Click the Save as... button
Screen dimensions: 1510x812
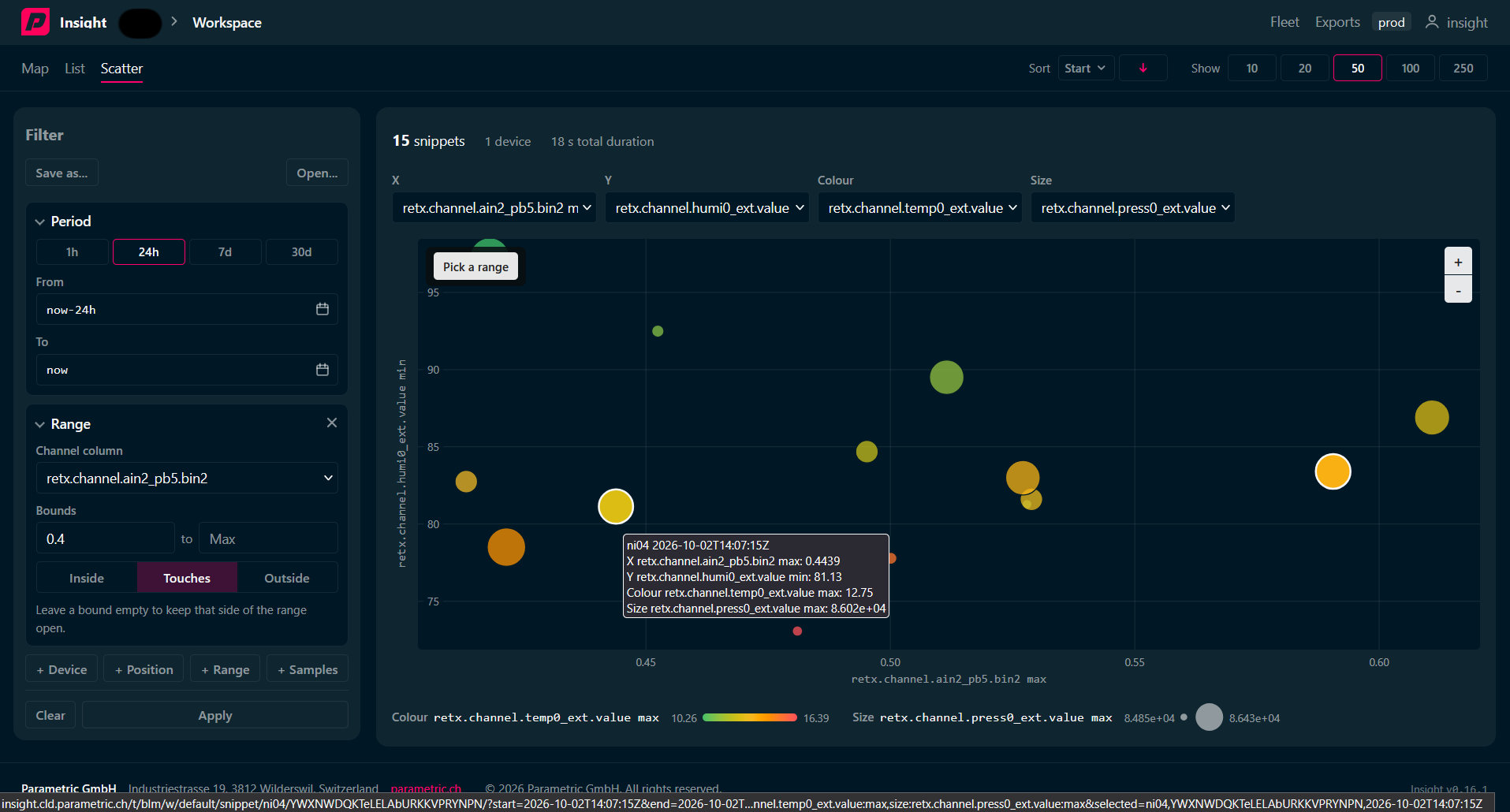[x=62, y=173]
